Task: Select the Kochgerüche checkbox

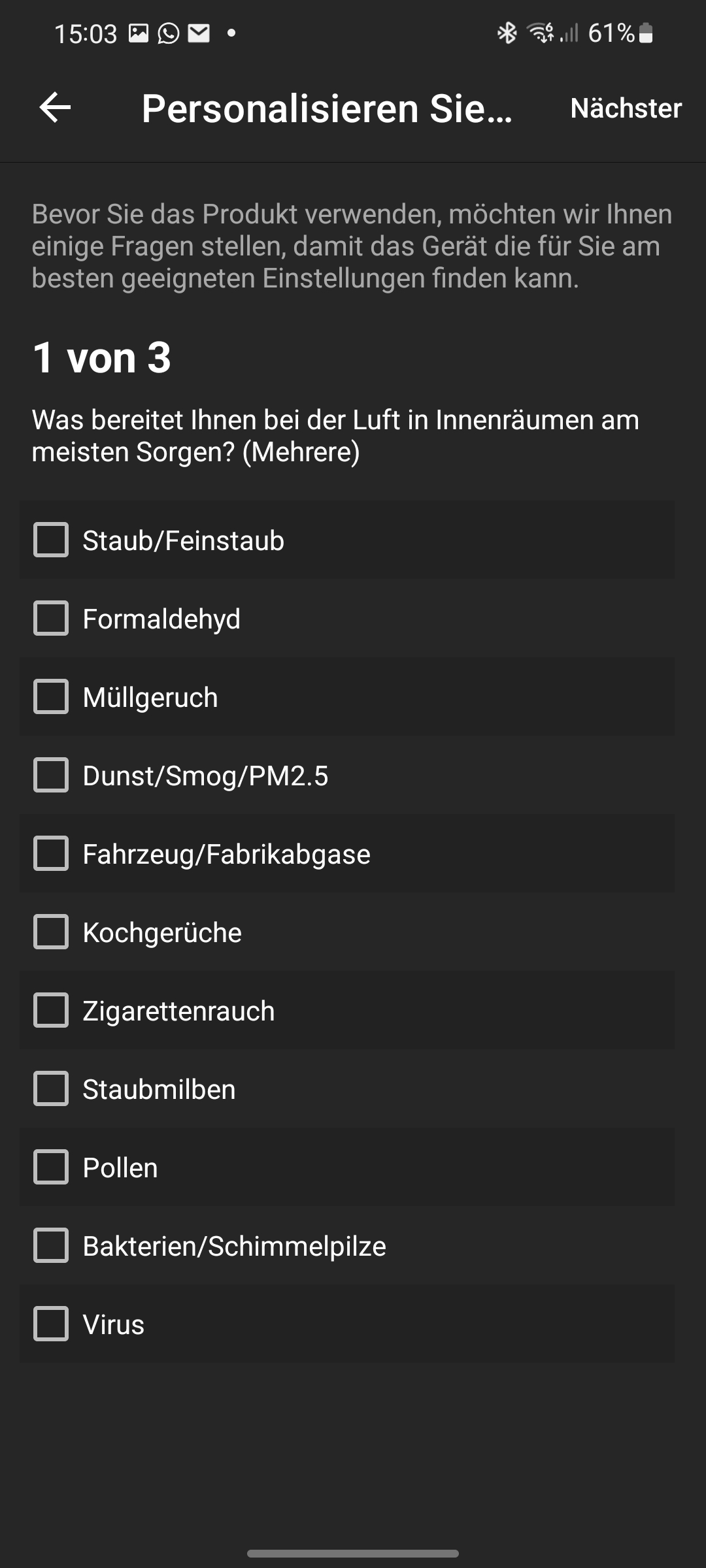Action: (x=51, y=932)
